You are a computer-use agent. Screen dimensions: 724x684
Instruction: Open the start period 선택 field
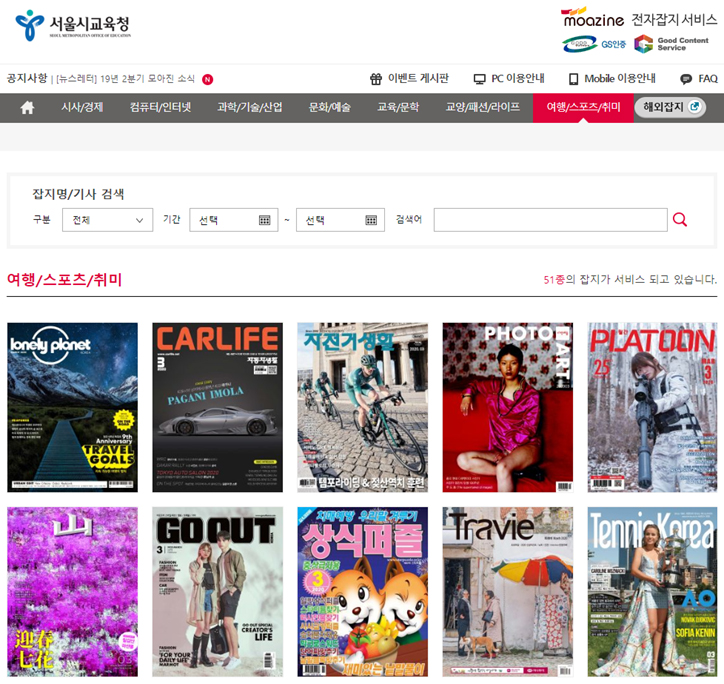coord(234,220)
